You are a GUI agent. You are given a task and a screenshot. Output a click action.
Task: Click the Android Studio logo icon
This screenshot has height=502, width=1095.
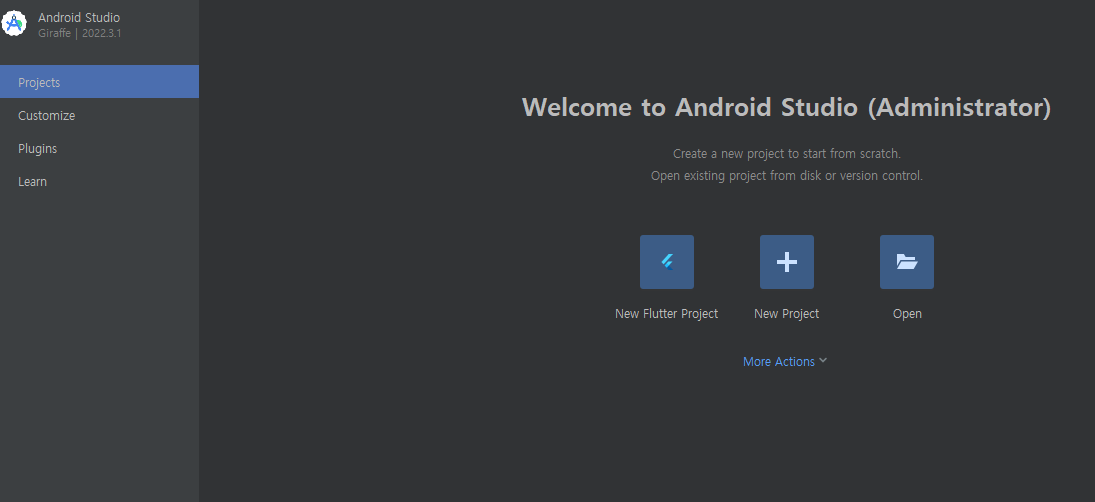pyautogui.click(x=13, y=24)
